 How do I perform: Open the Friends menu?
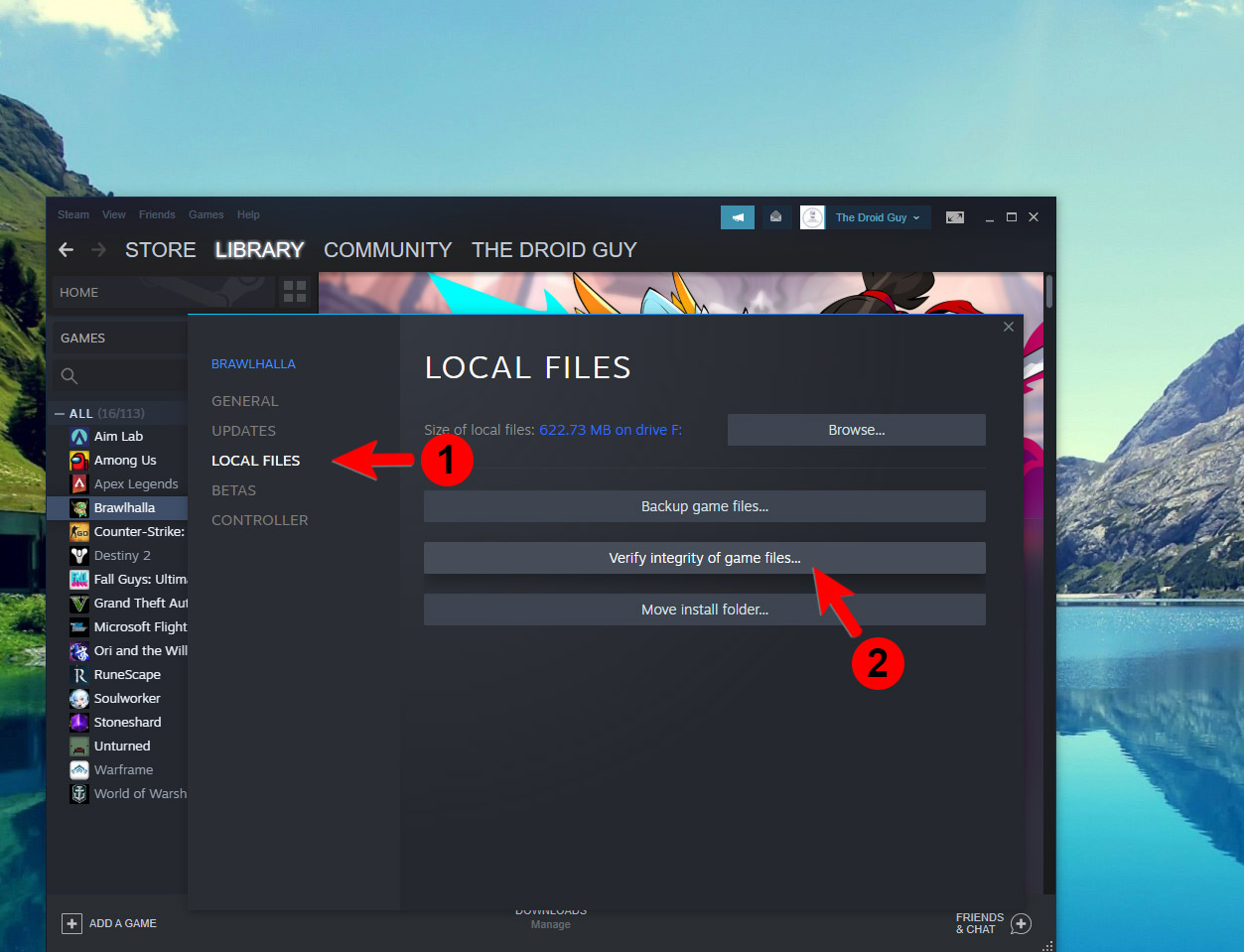tap(157, 214)
